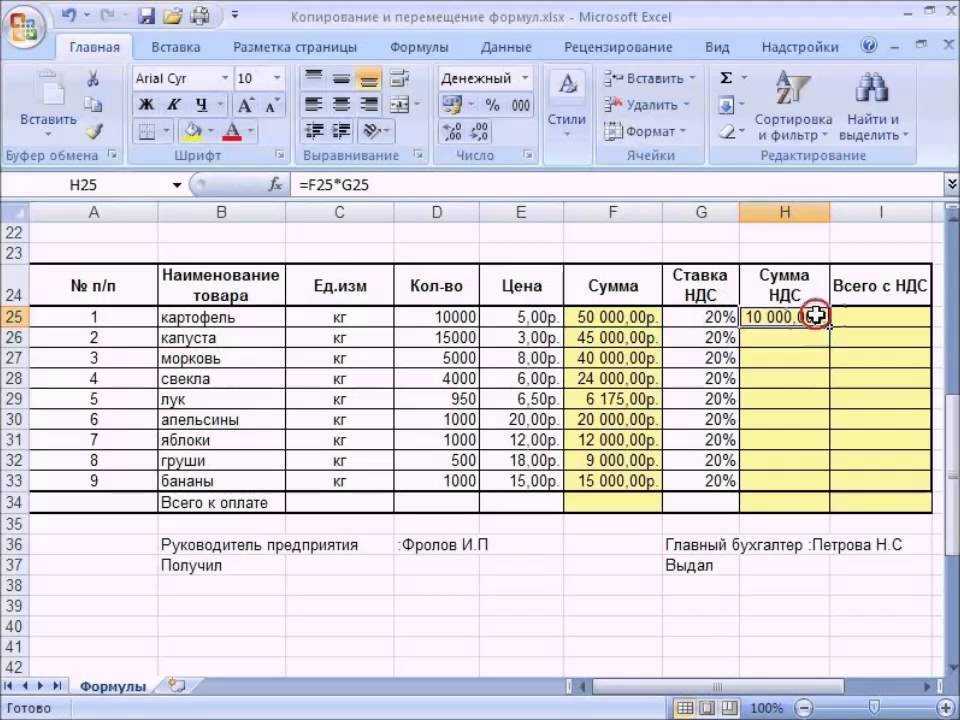Screen dimensions: 960x720
Task: Click the Вставить paste button
Action: pos(48,103)
